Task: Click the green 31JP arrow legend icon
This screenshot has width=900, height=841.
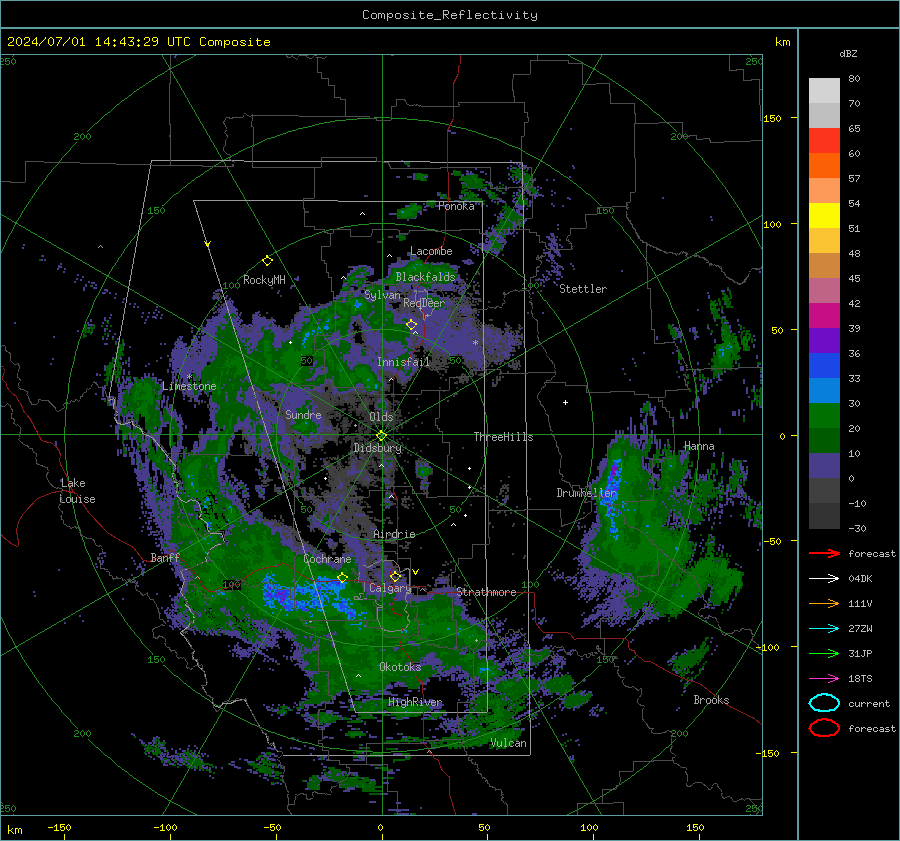Action: (x=824, y=653)
